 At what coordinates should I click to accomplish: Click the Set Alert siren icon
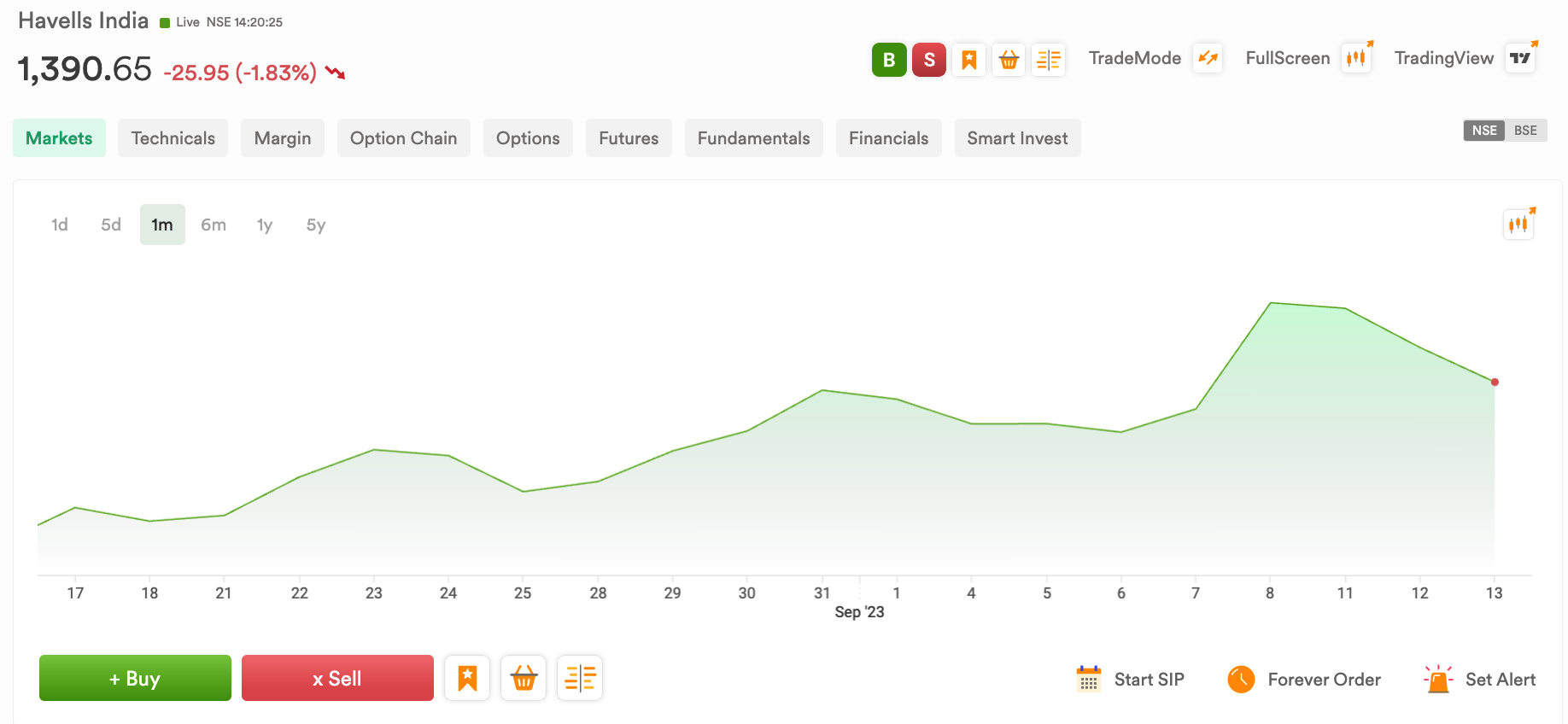coord(1438,679)
